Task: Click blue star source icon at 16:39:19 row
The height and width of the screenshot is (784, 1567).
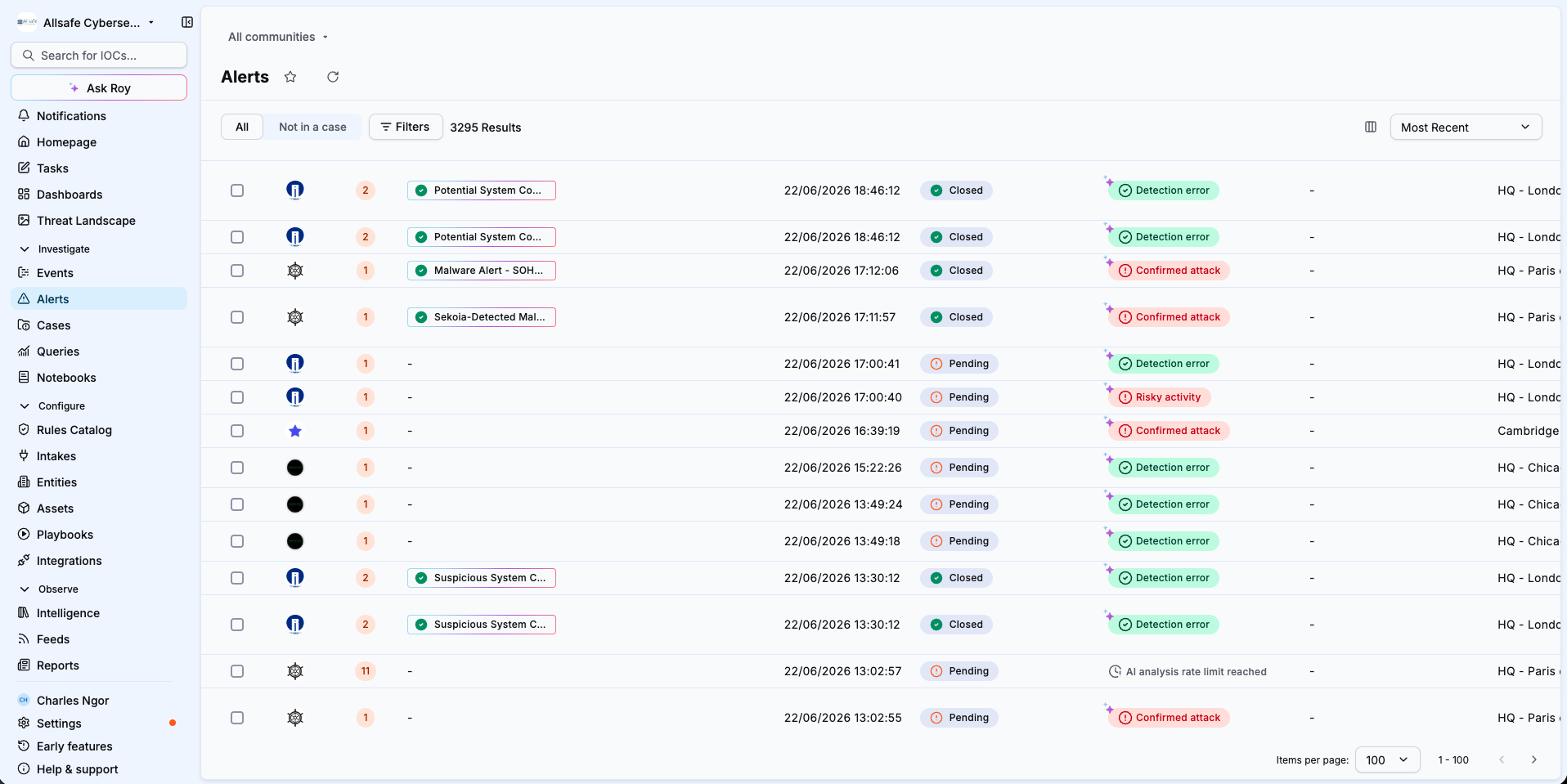Action: 295,431
